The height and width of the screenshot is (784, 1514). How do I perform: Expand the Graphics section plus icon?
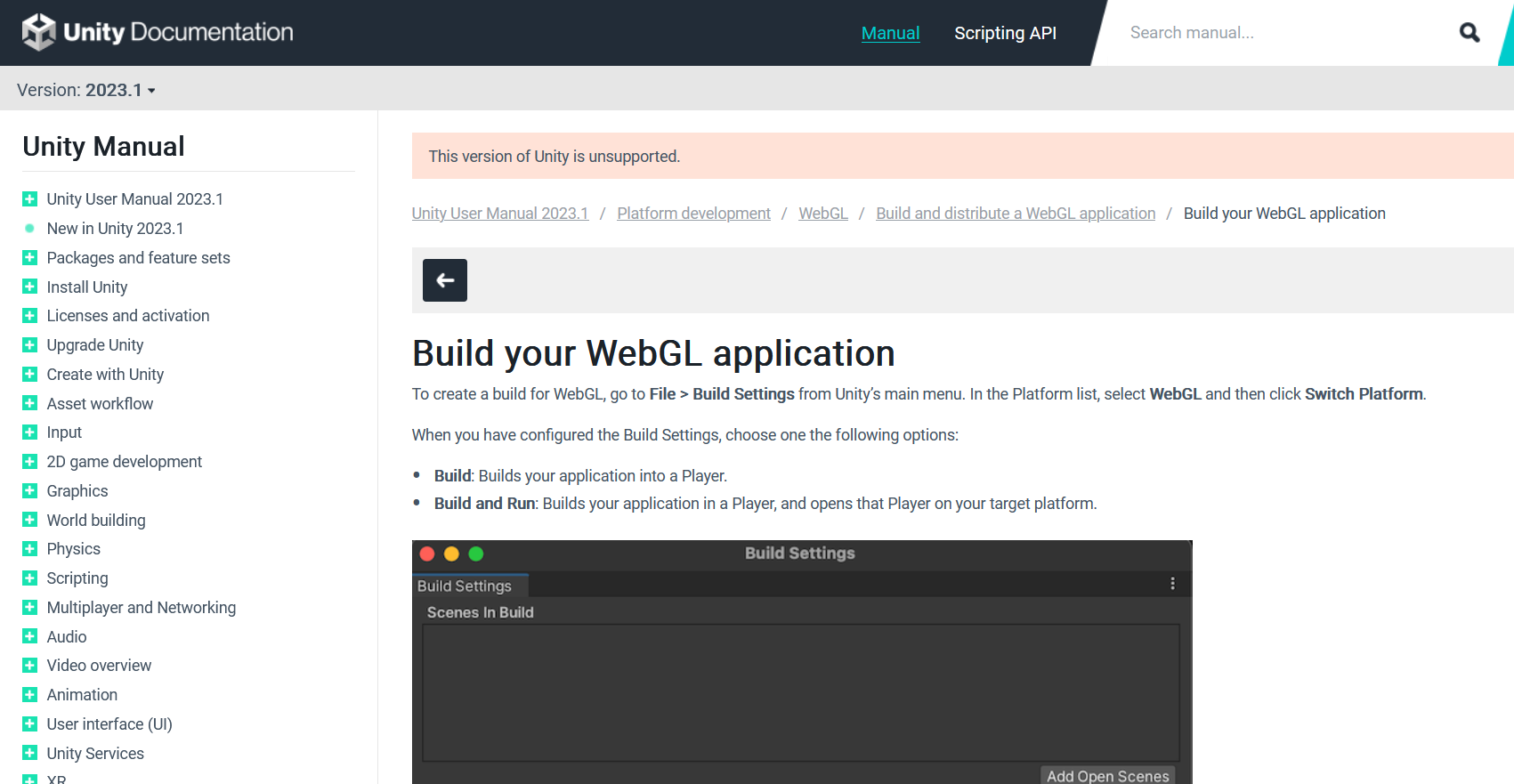(x=29, y=491)
